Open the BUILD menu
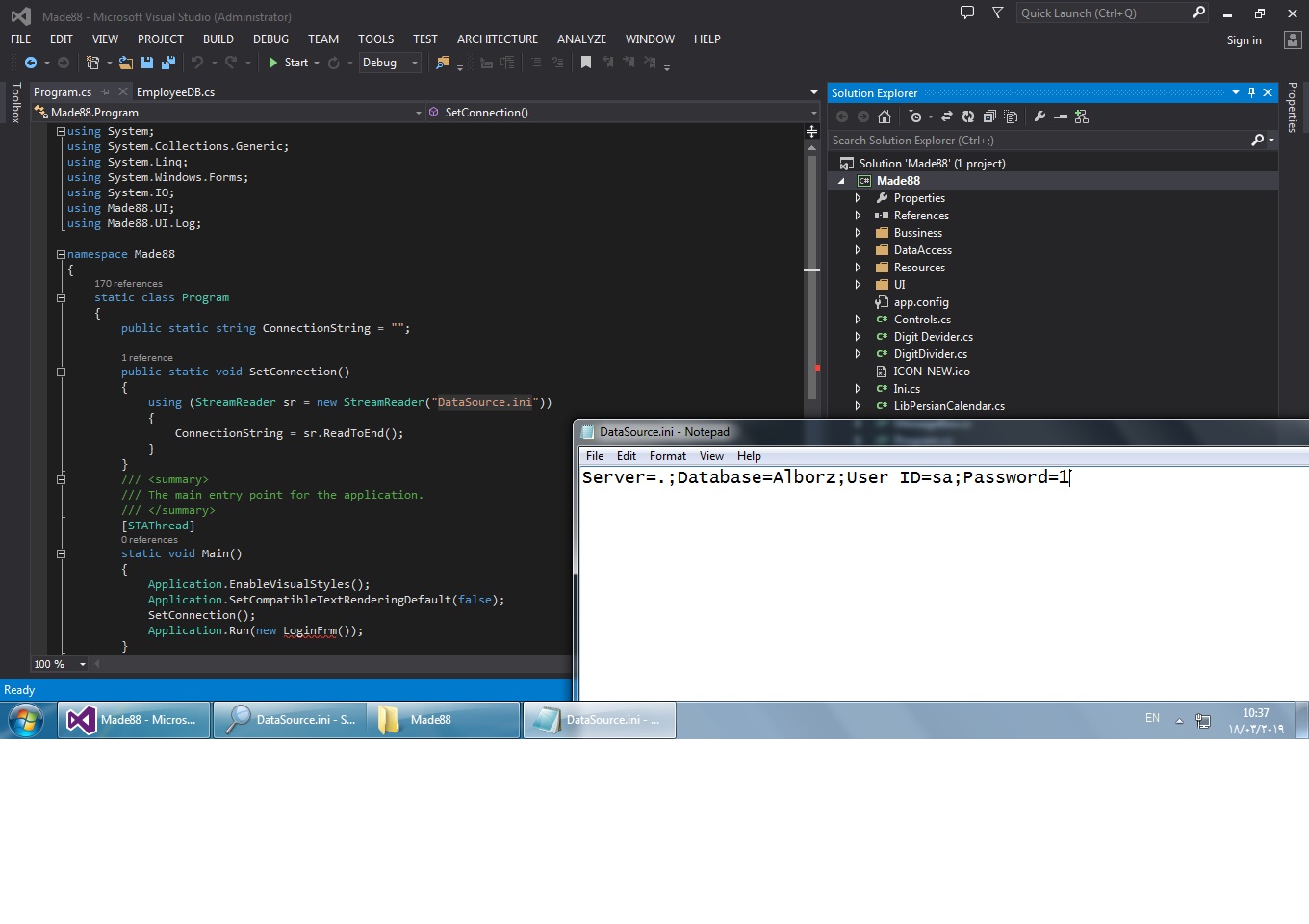 218,39
